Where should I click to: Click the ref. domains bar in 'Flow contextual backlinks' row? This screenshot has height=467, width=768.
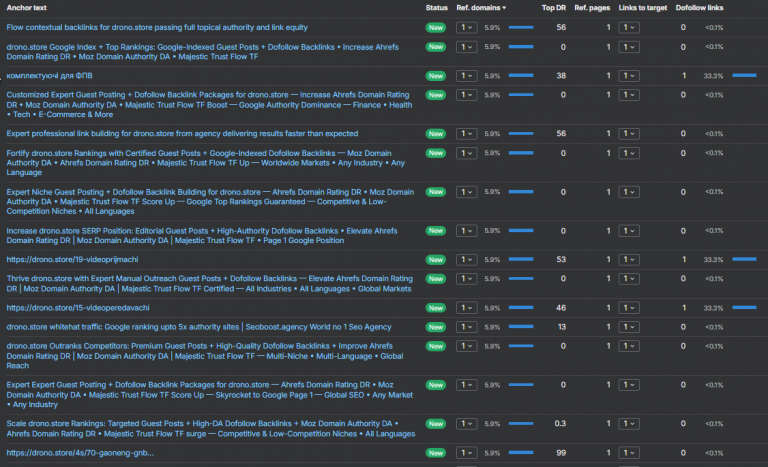coord(521,27)
